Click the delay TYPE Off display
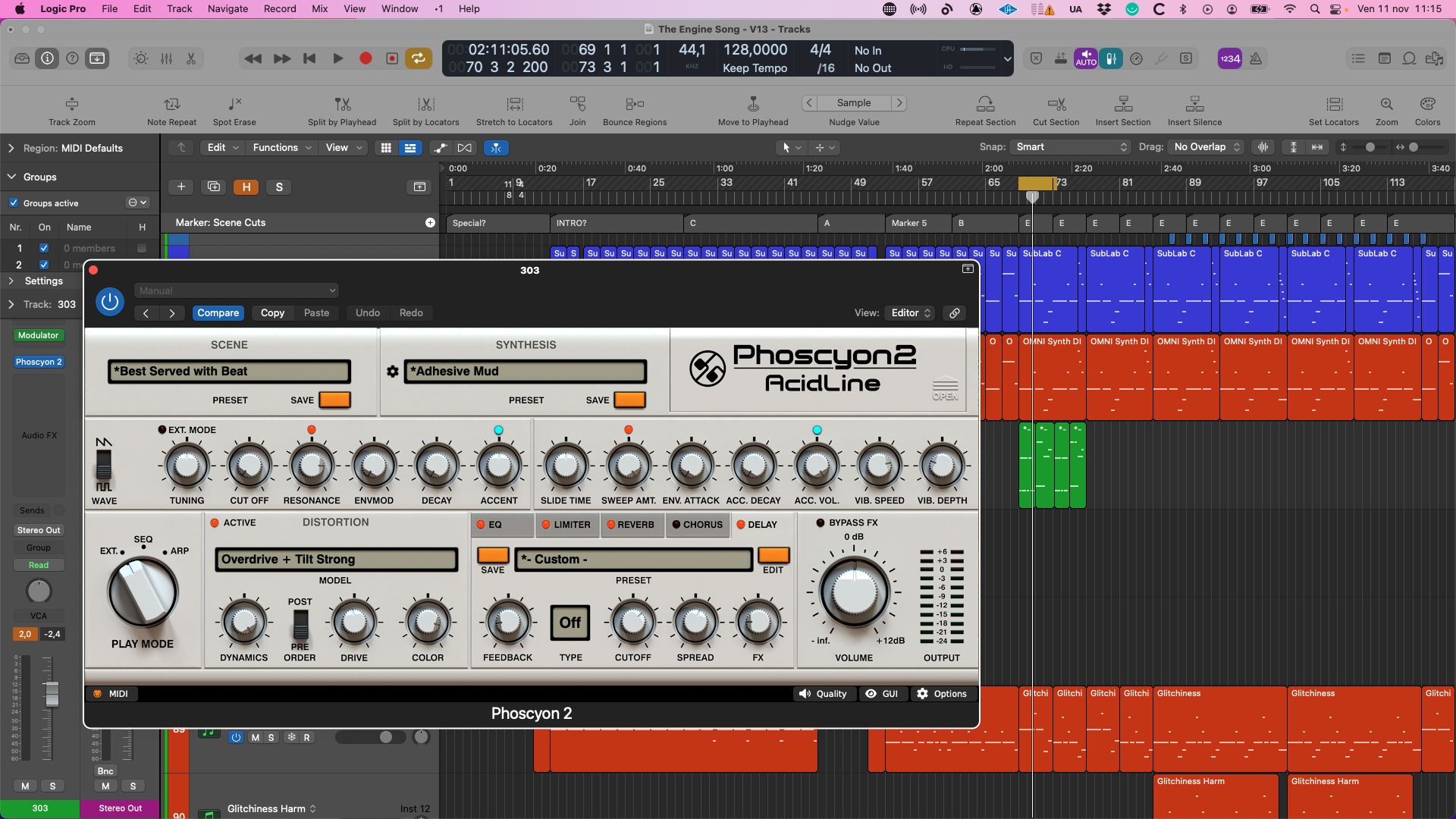Image resolution: width=1456 pixels, height=819 pixels. (x=570, y=623)
